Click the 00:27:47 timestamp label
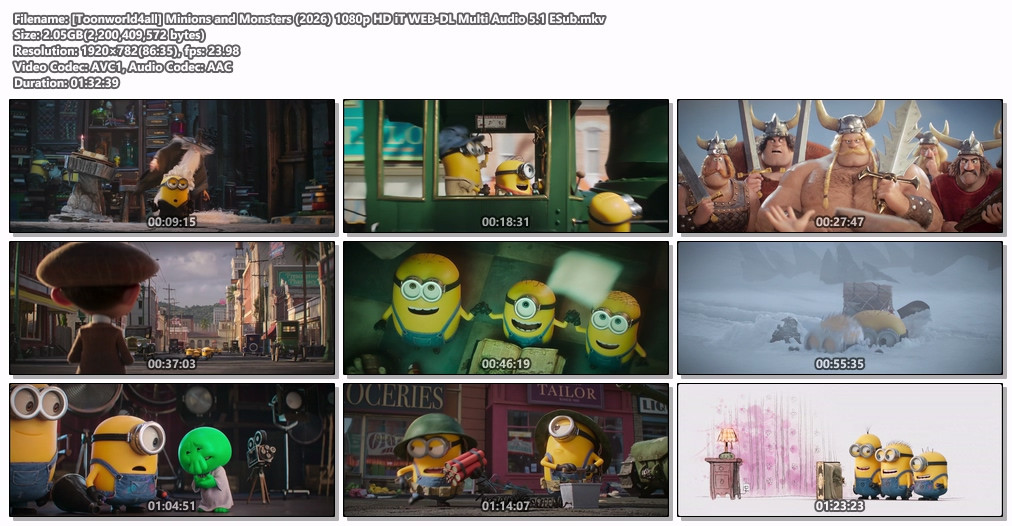Image resolution: width=1012 pixels, height=526 pixels. [839, 221]
